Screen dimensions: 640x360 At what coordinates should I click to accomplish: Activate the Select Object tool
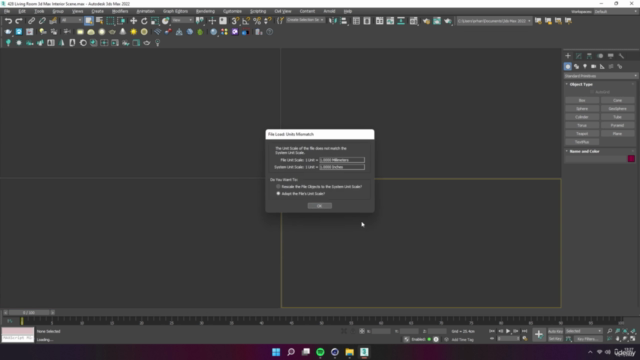pos(89,21)
